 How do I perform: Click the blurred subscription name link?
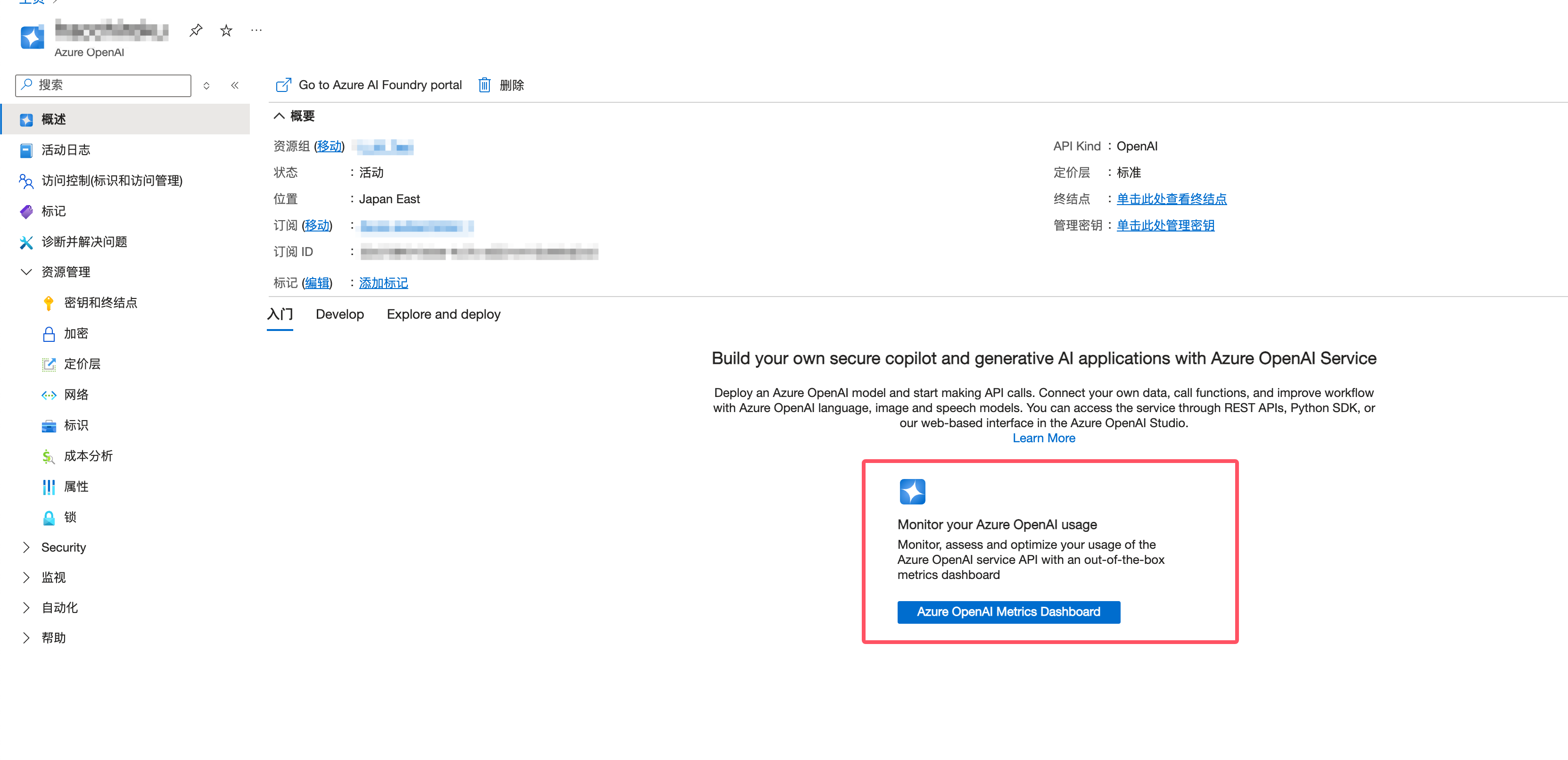(417, 227)
